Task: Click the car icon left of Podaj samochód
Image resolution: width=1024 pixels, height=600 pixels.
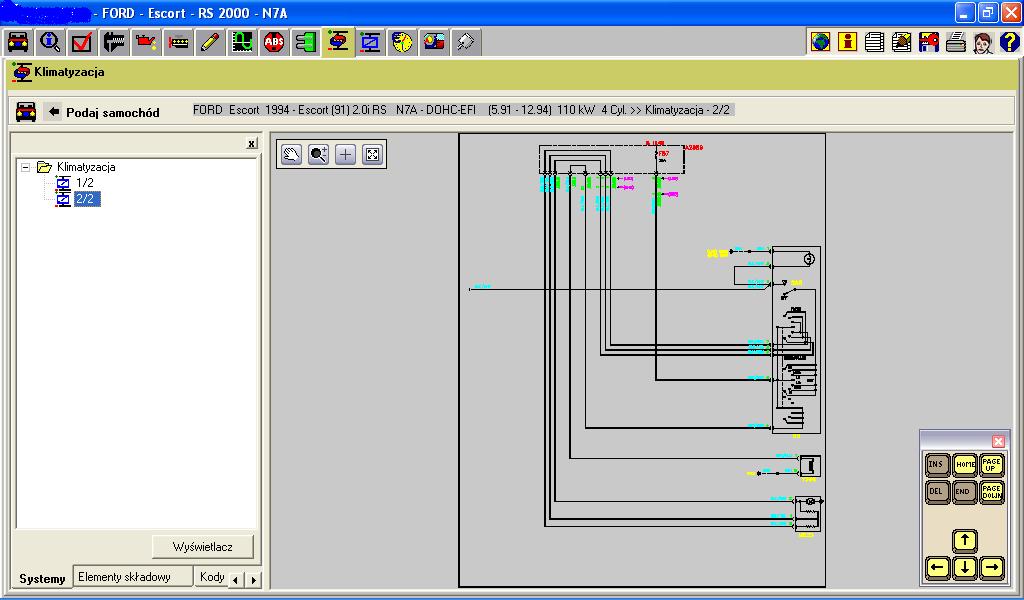Action: coord(26,112)
